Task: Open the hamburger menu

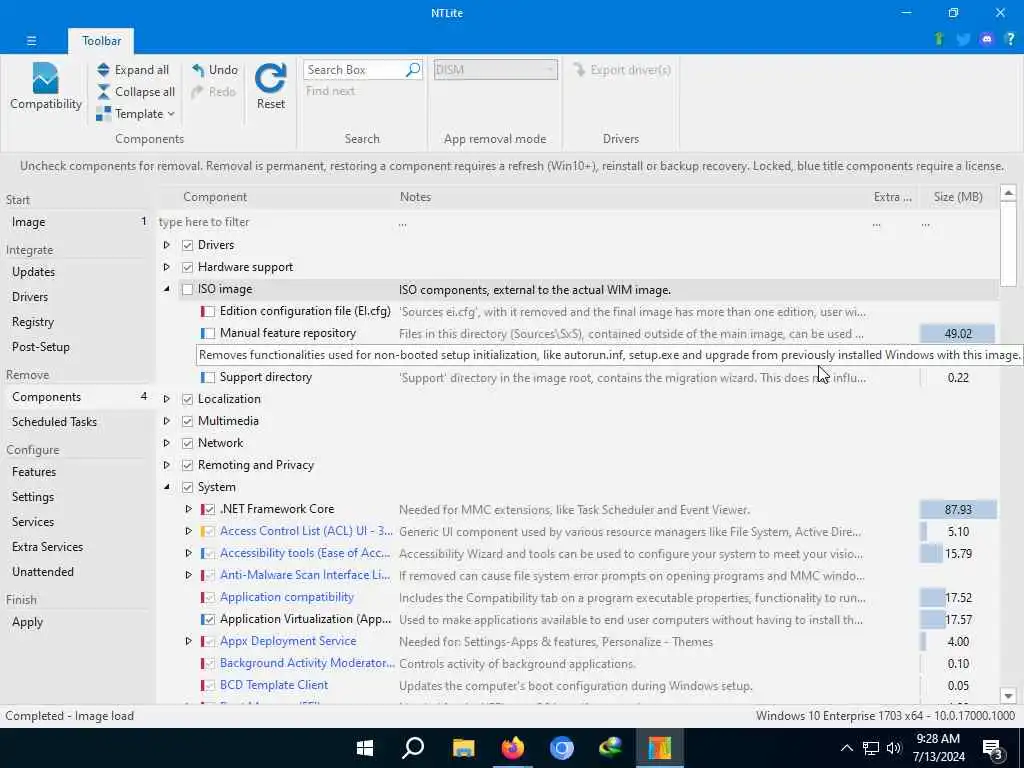Action: (31, 40)
